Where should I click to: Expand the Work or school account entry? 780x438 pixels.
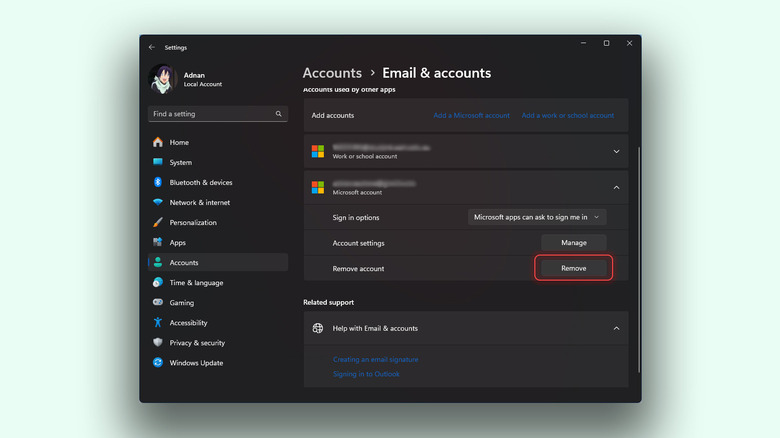(616, 152)
